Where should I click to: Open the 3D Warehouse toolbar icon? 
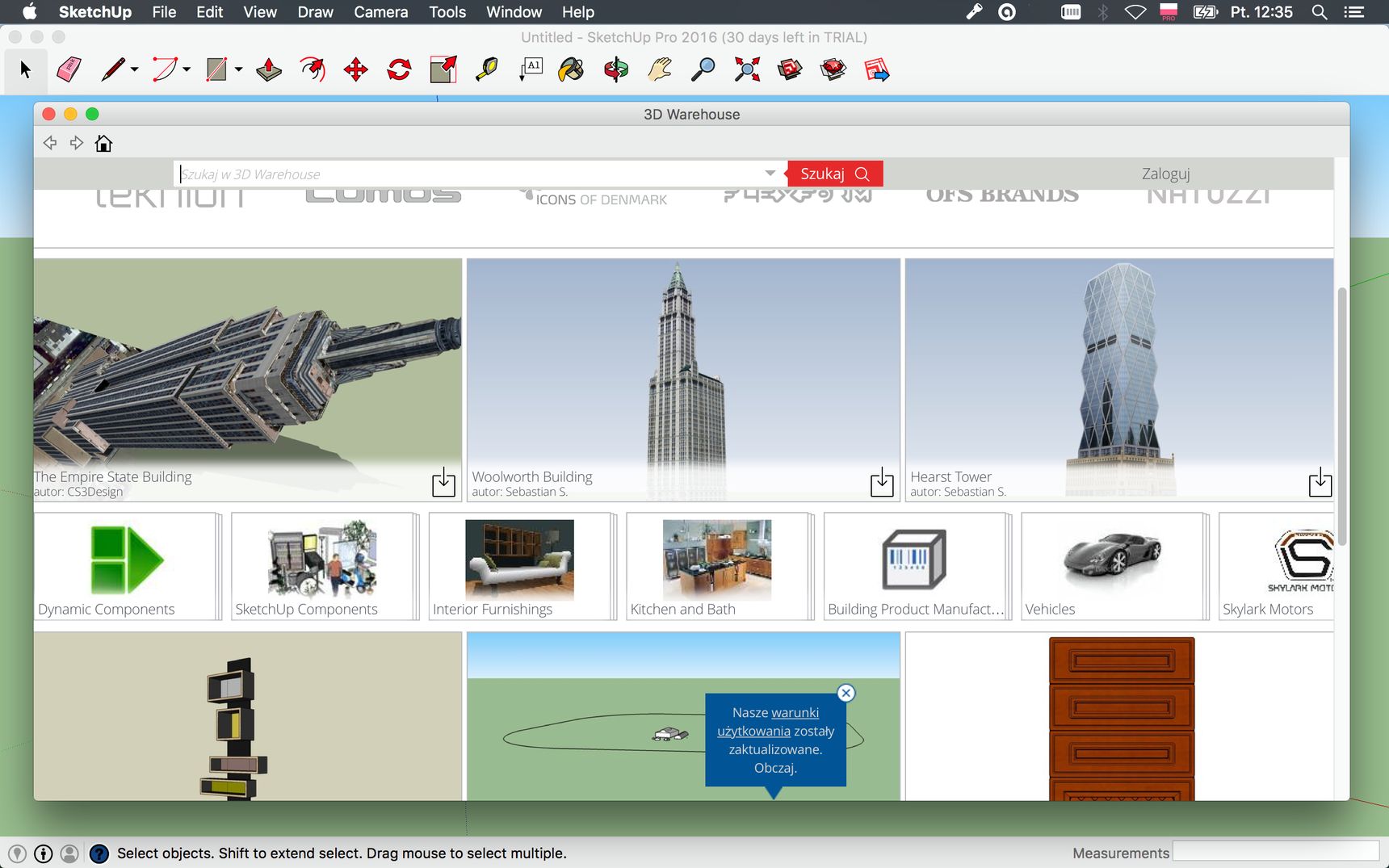coord(790,69)
